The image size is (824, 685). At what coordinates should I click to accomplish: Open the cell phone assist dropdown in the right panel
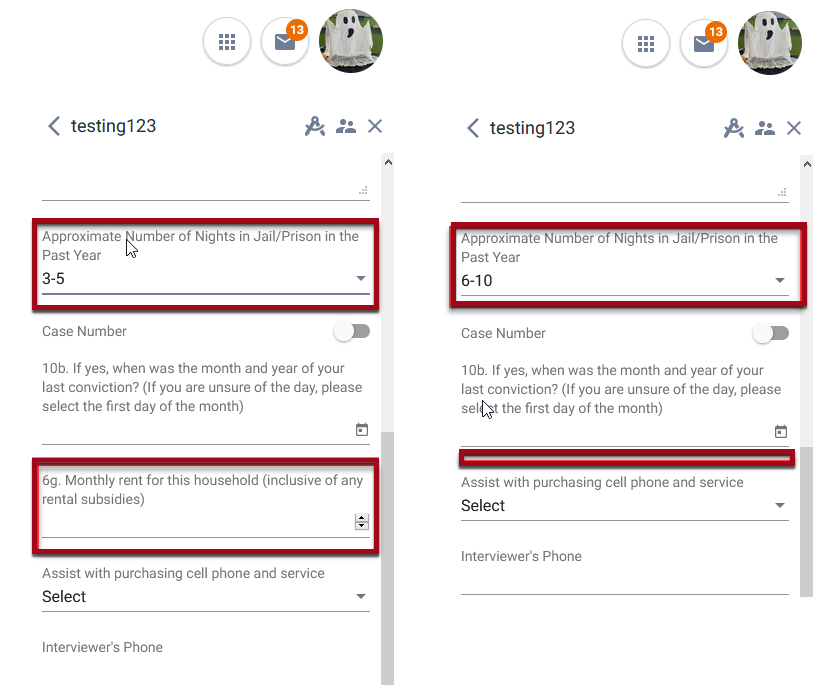click(625, 506)
